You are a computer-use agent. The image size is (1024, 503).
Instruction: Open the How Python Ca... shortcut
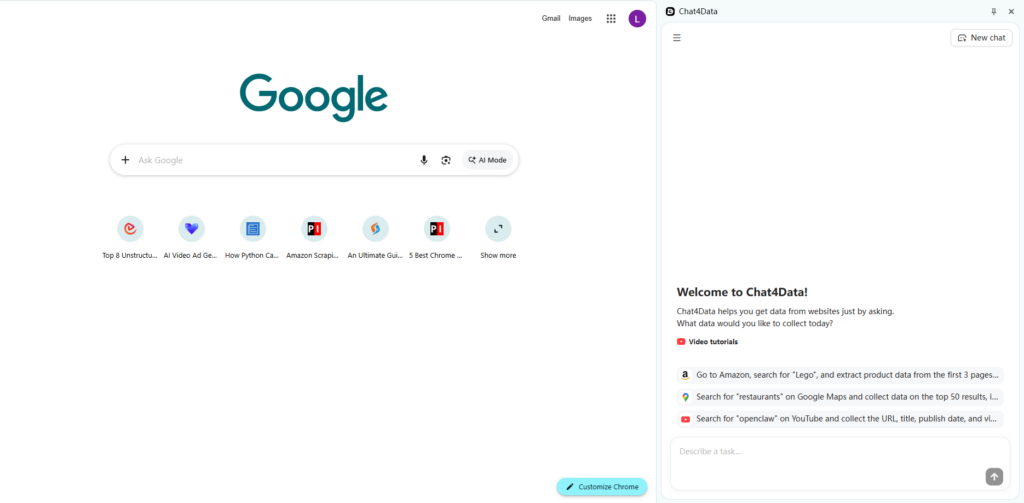pyautogui.click(x=252, y=238)
